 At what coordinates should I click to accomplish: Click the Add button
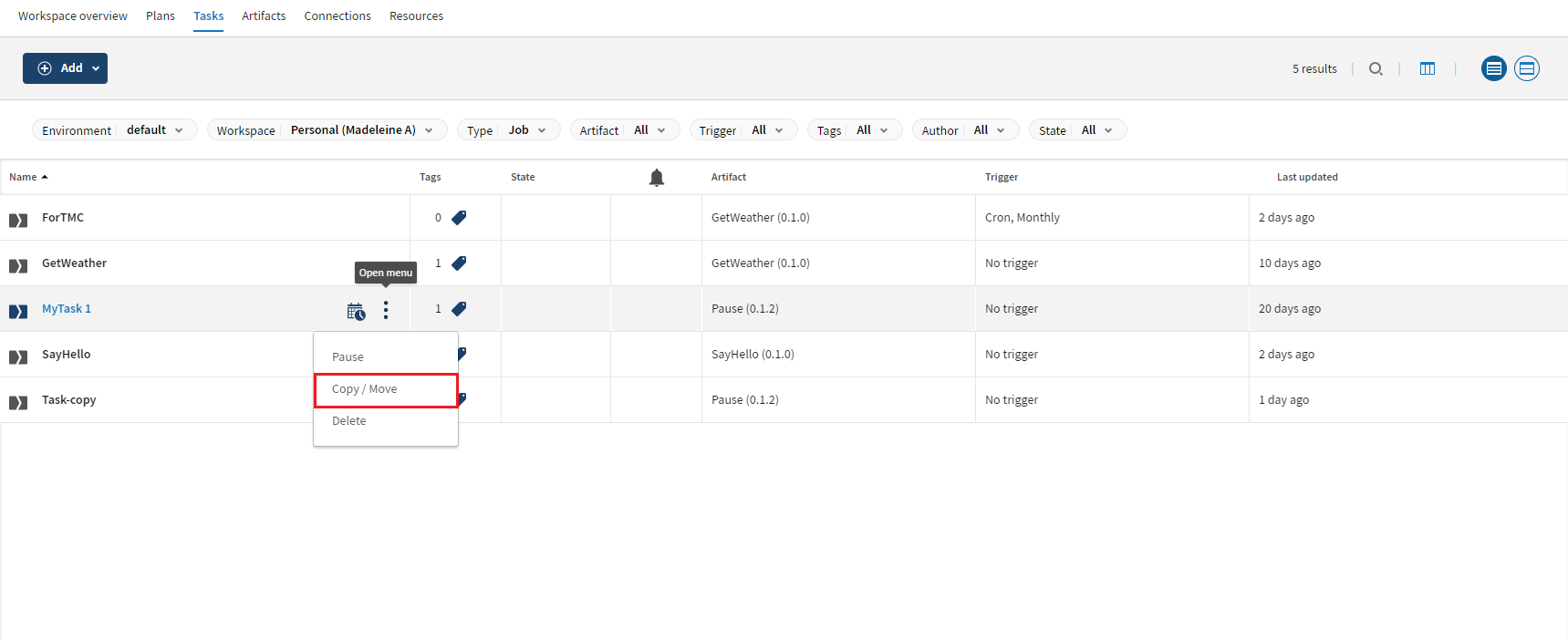coord(65,68)
